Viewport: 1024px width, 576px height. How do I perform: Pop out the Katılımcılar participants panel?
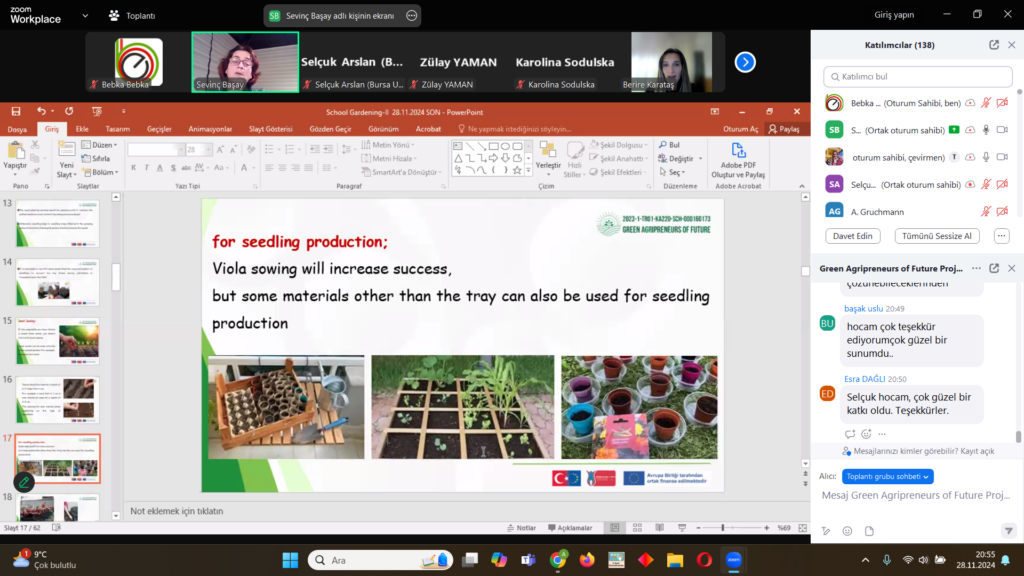[994, 45]
